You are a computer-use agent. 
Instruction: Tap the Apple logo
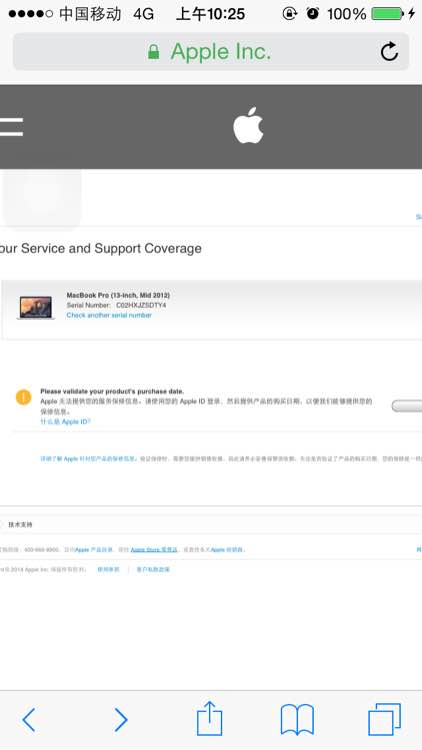pos(248,125)
